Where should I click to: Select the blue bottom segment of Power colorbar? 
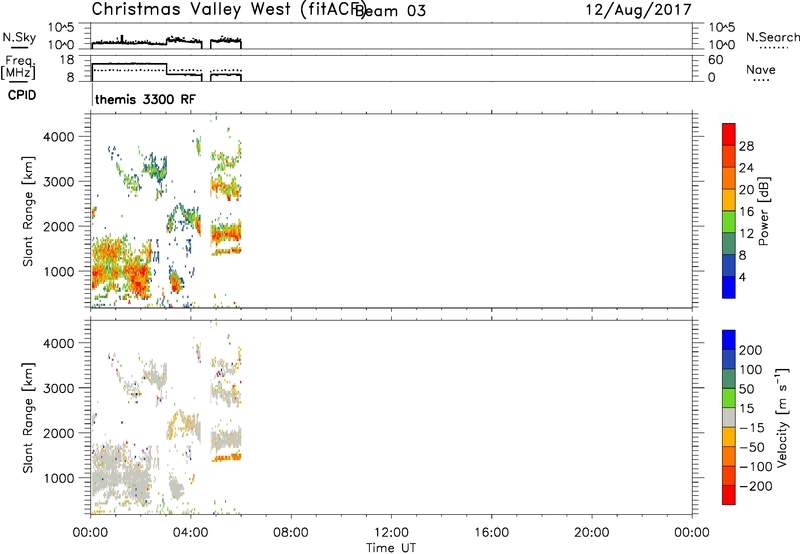[729, 287]
